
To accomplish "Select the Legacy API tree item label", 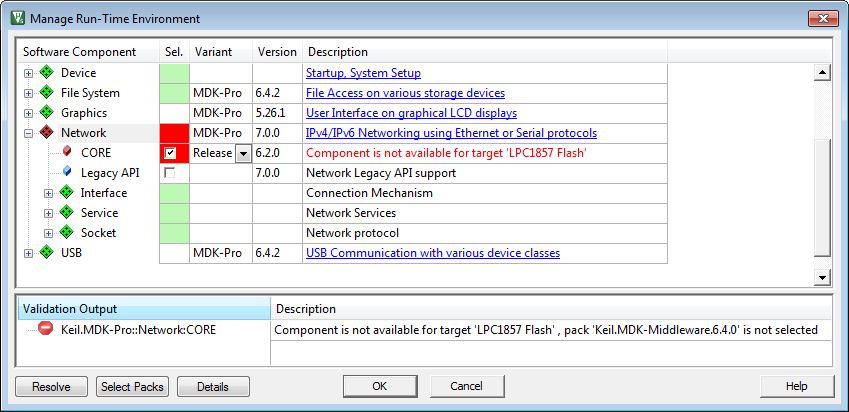I will [x=110, y=173].
